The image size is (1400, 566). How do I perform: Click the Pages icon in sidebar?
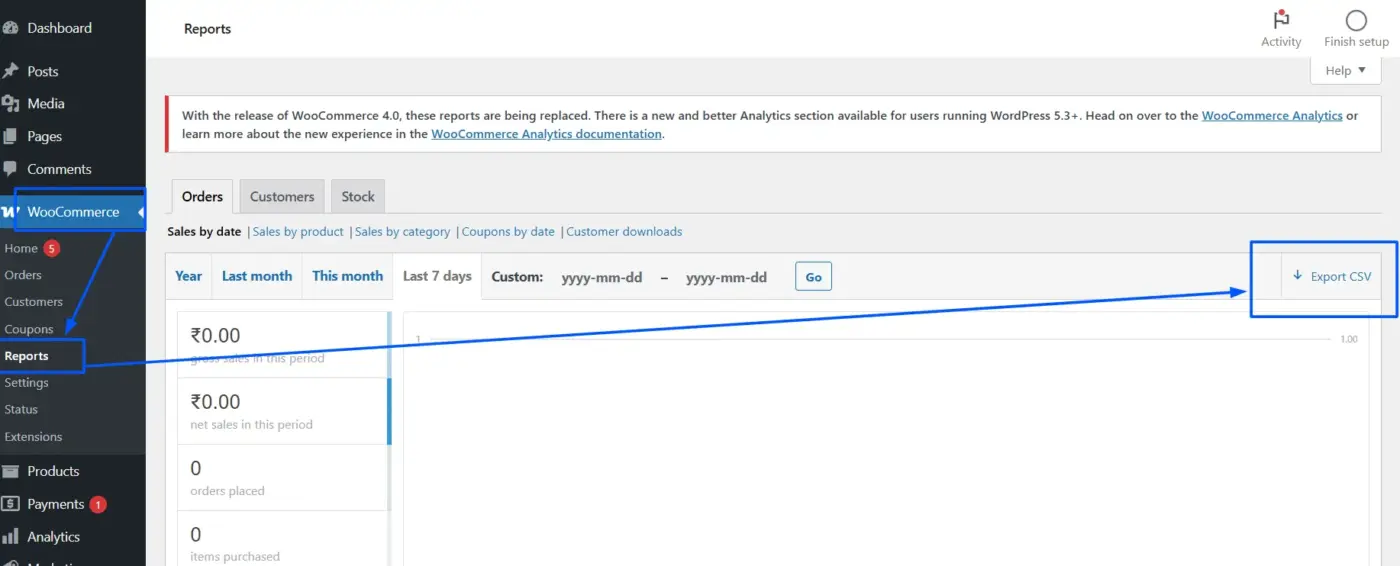tap(10, 136)
